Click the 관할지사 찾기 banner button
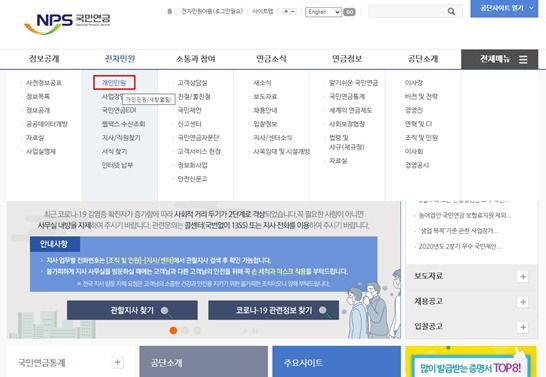 coord(132,310)
